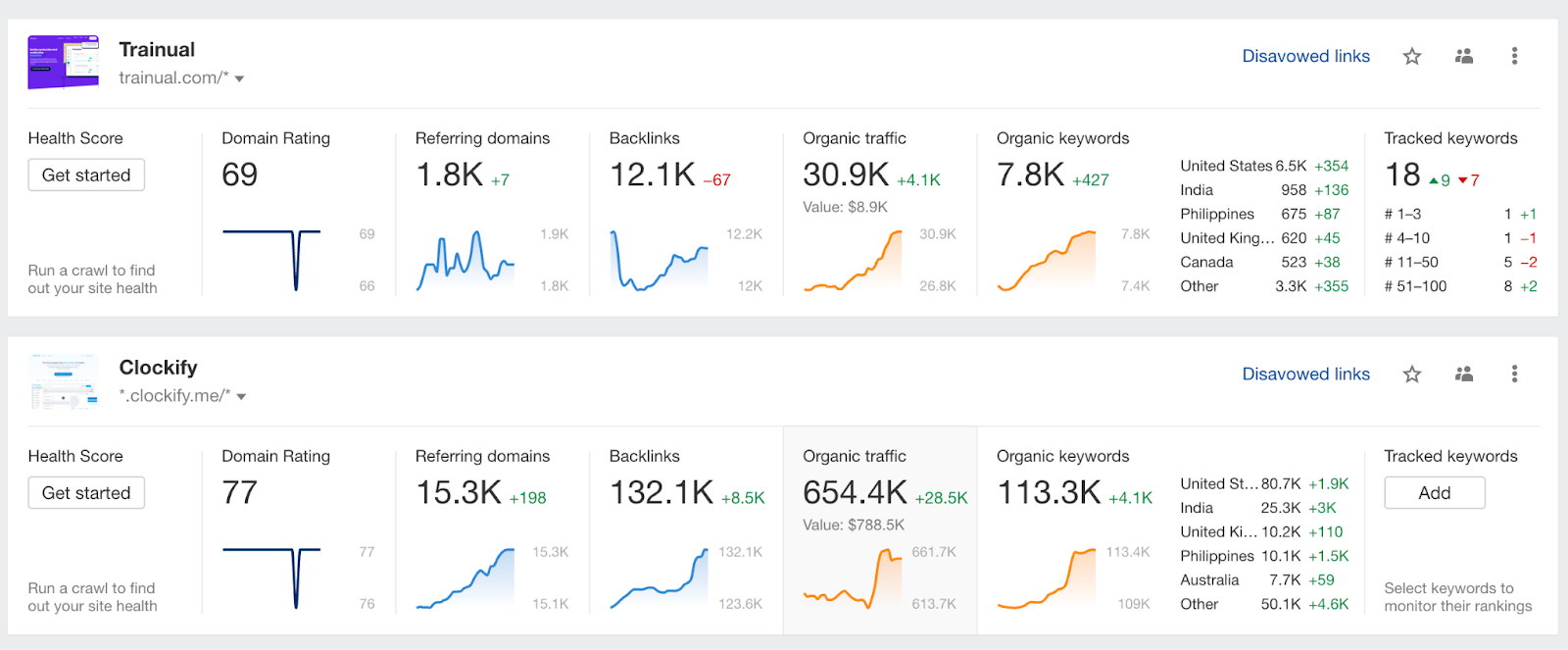Expand the trainual.com/* scope dropdown
The image size is (1568, 650).
coord(239,78)
